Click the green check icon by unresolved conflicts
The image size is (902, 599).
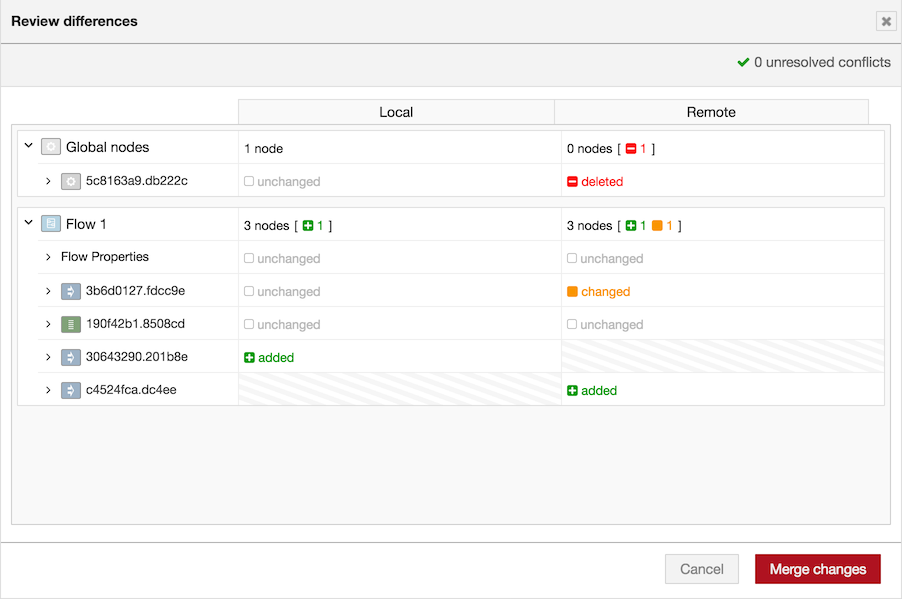(743, 62)
